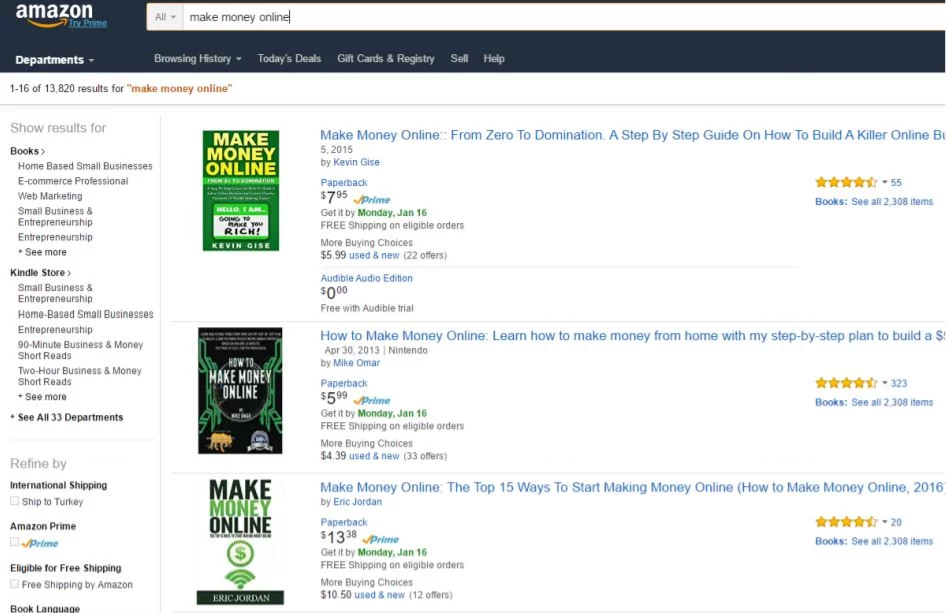This screenshot has width=947, height=613.
Task: Click See all 2,308 items under Eric Jordan's book
Action: tap(892, 541)
